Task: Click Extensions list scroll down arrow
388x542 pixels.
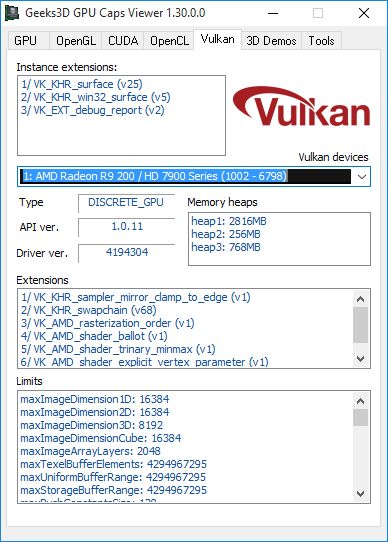Action: 360,359
